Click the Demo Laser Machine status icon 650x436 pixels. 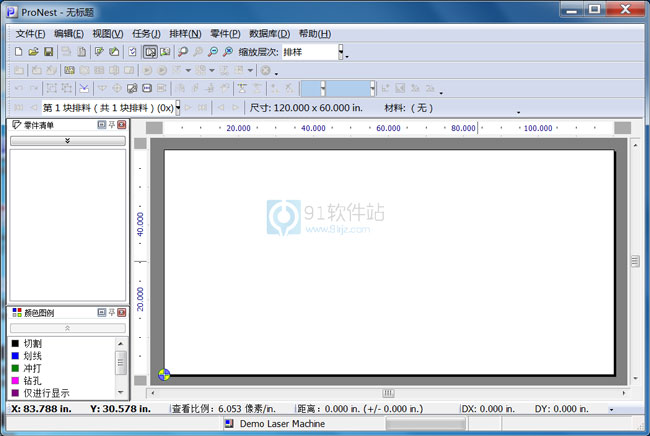[229, 424]
